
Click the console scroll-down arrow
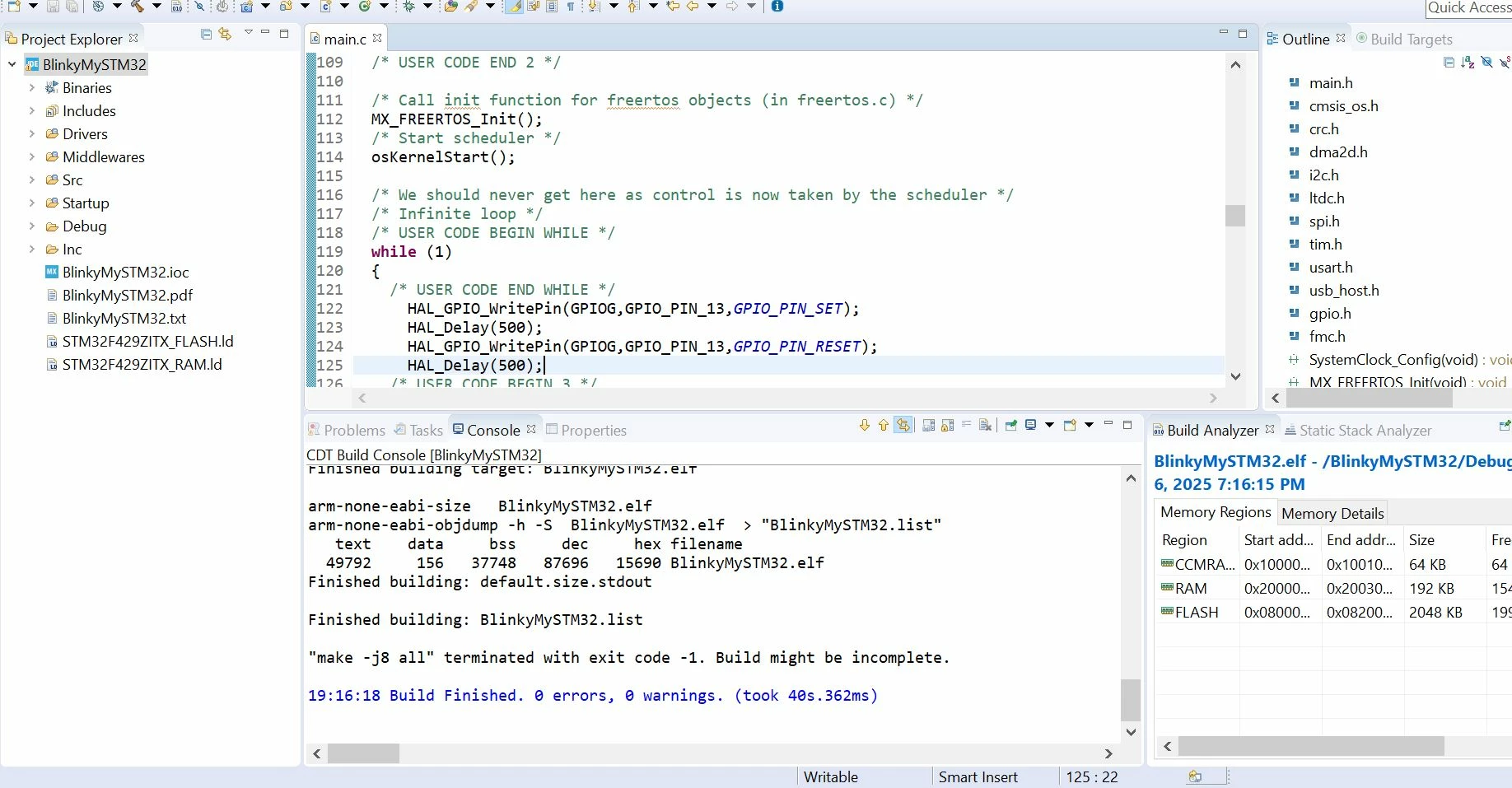coord(1131,732)
